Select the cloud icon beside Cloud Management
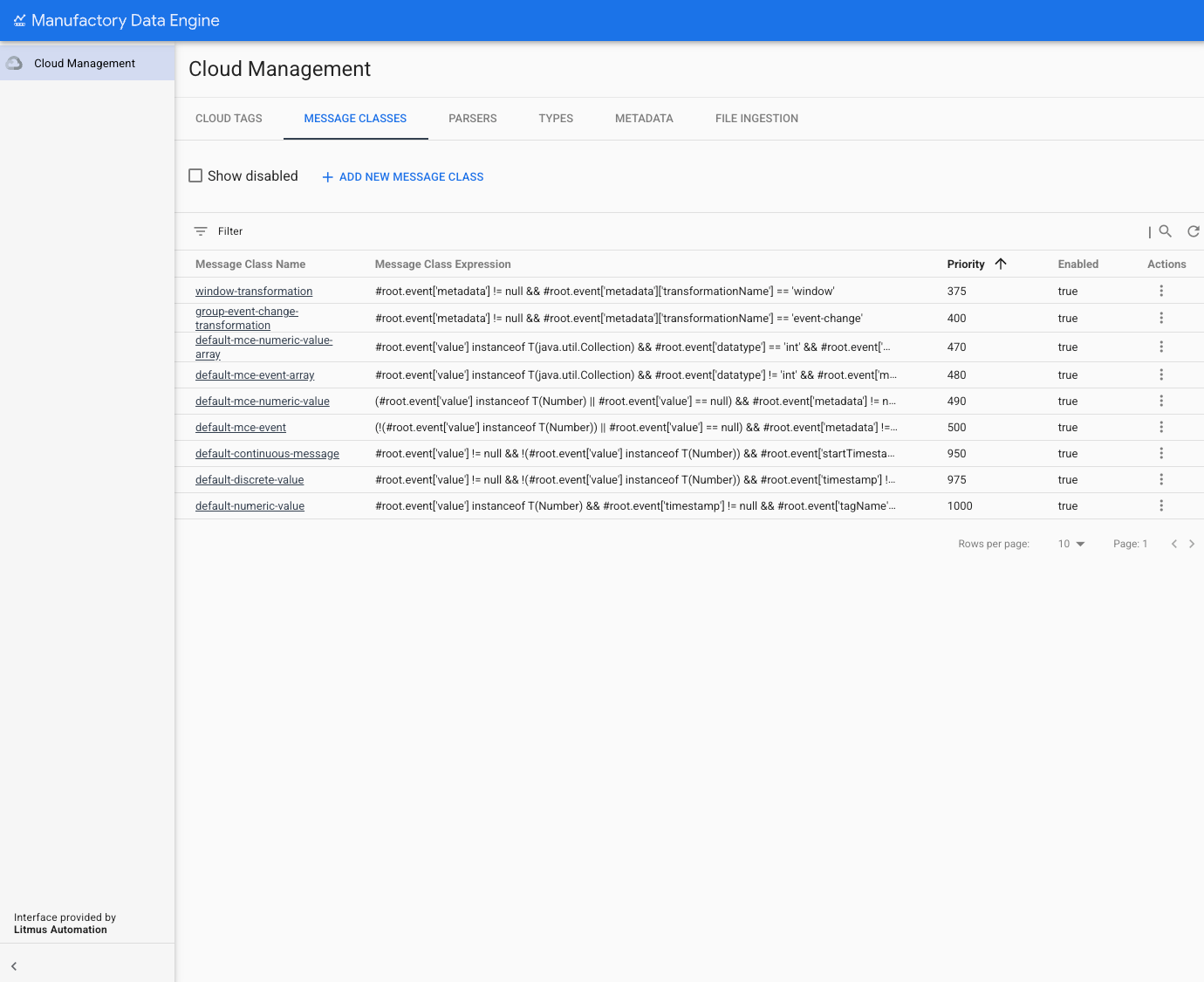1204x982 pixels. (x=15, y=62)
